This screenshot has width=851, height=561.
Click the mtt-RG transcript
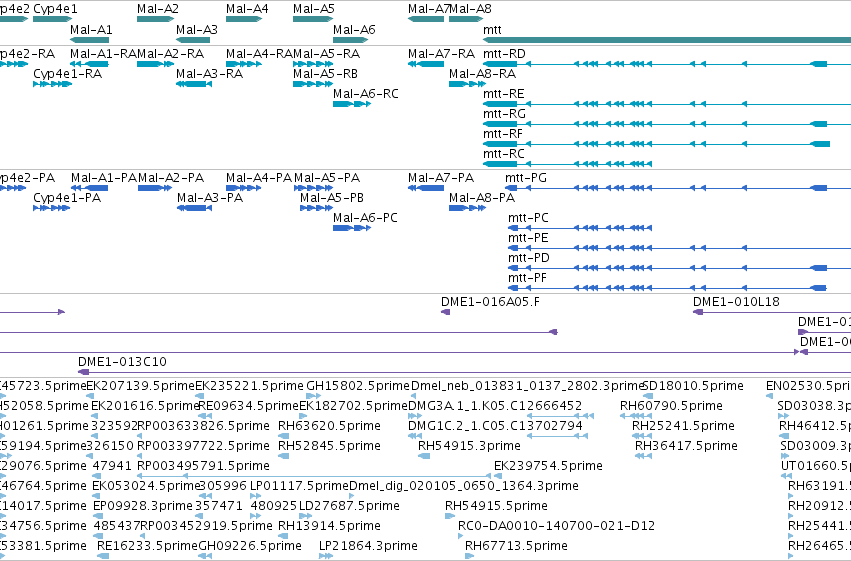(667, 124)
